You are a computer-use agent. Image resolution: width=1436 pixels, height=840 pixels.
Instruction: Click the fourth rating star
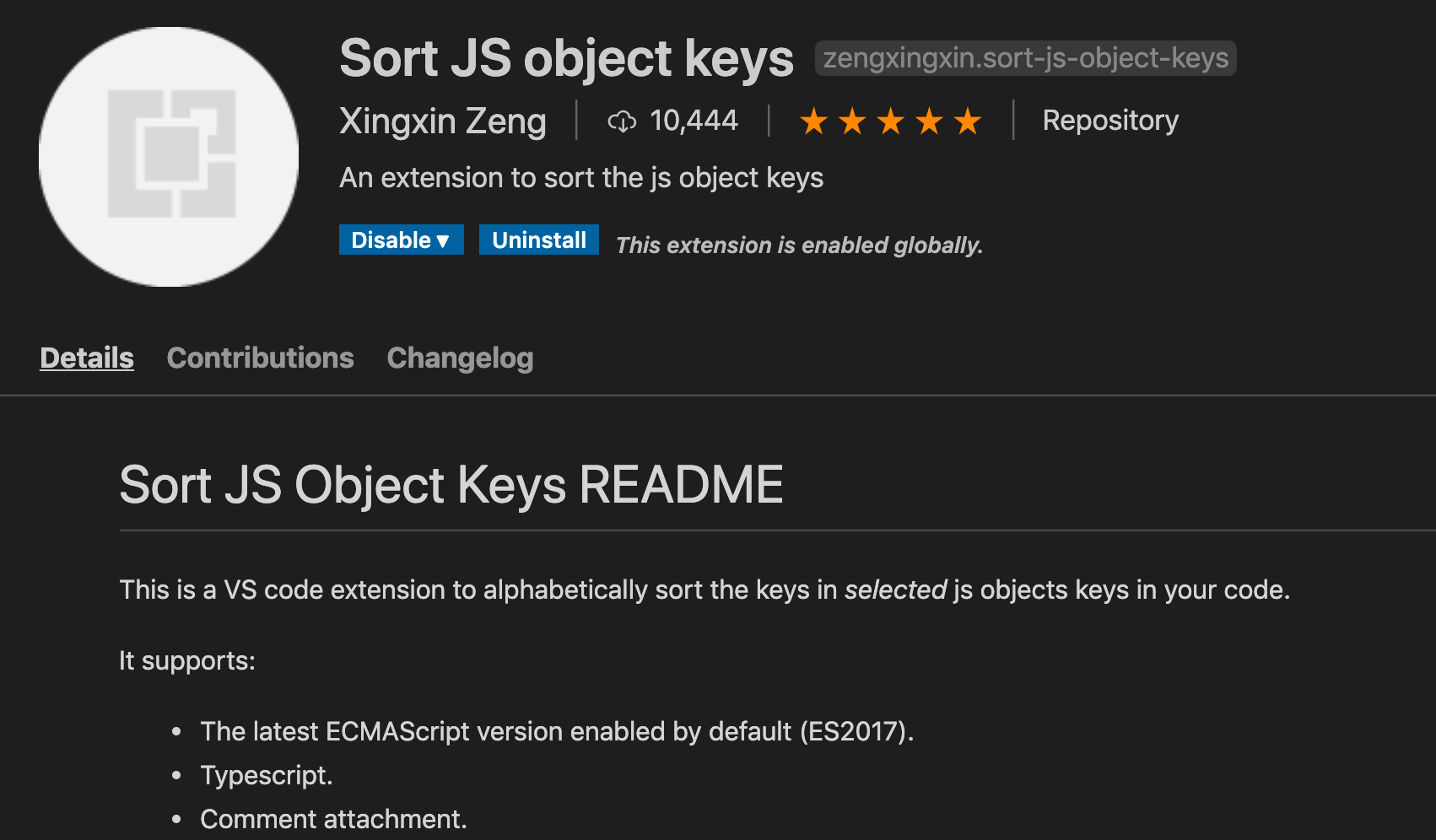click(x=929, y=121)
